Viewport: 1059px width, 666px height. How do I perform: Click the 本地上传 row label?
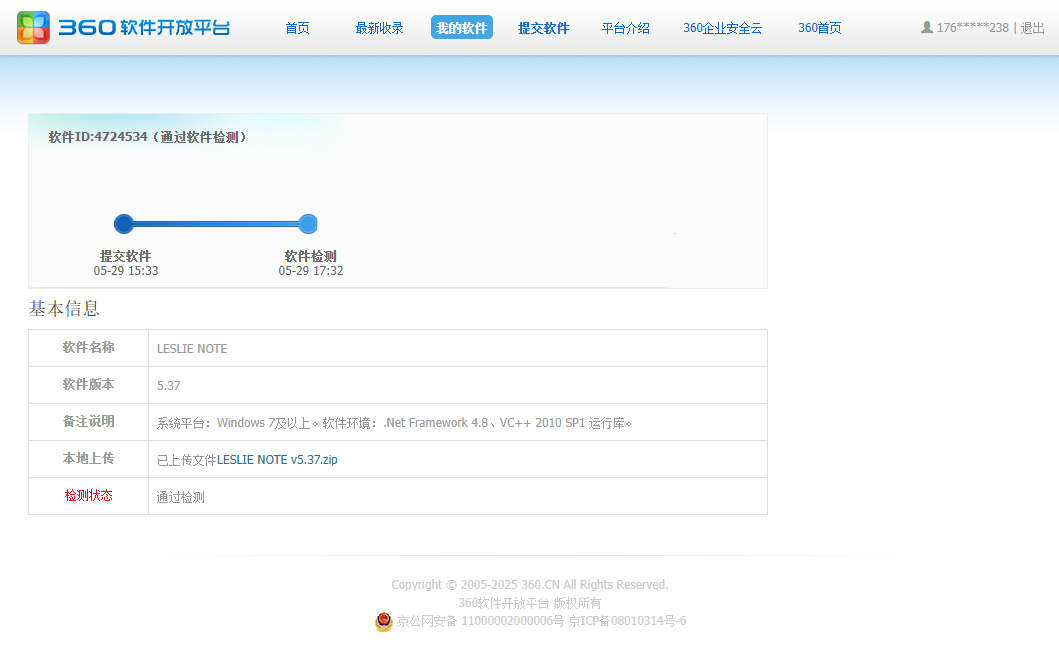pyautogui.click(x=88, y=459)
